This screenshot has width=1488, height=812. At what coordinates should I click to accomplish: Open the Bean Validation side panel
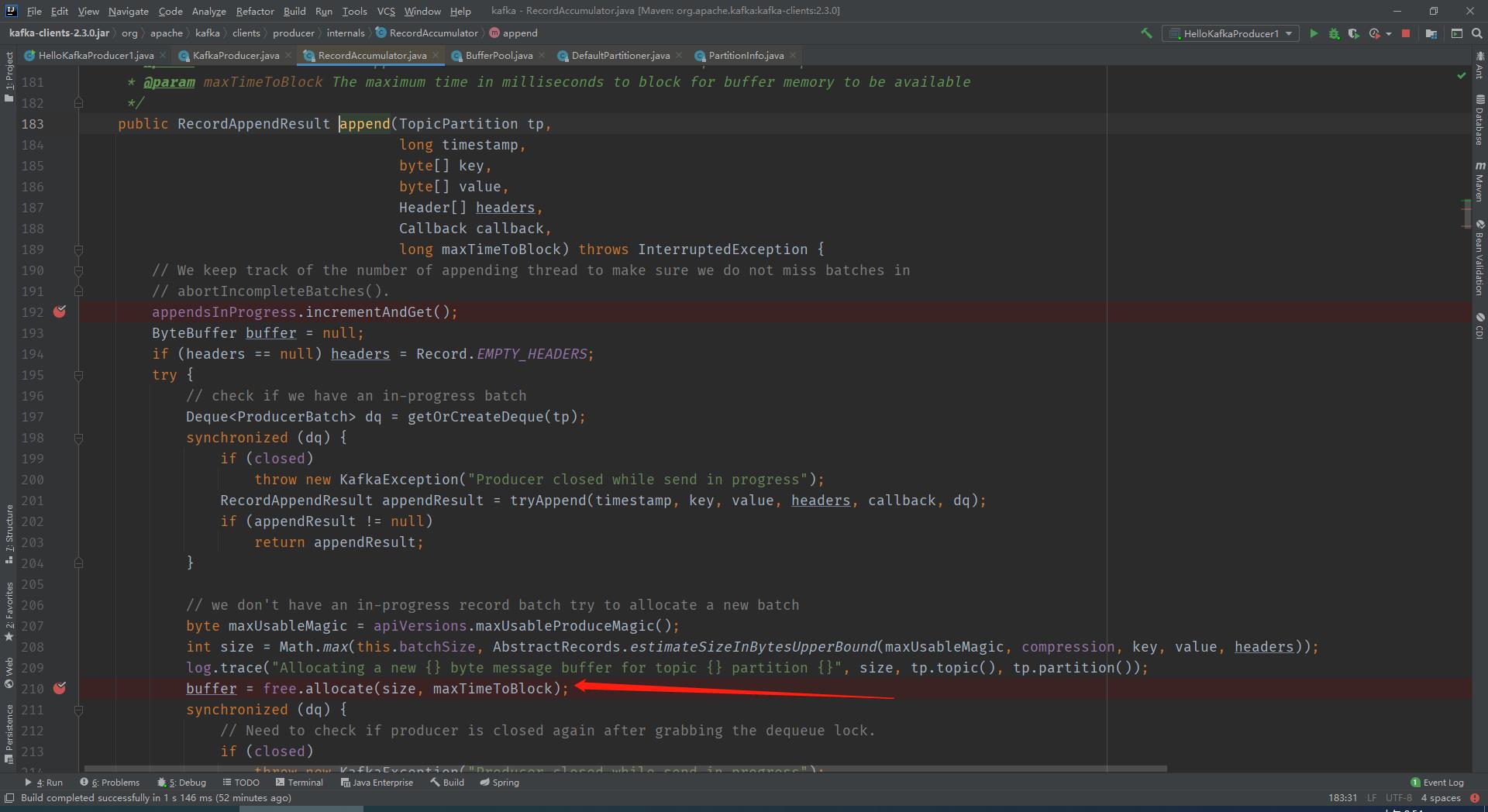[1479, 257]
